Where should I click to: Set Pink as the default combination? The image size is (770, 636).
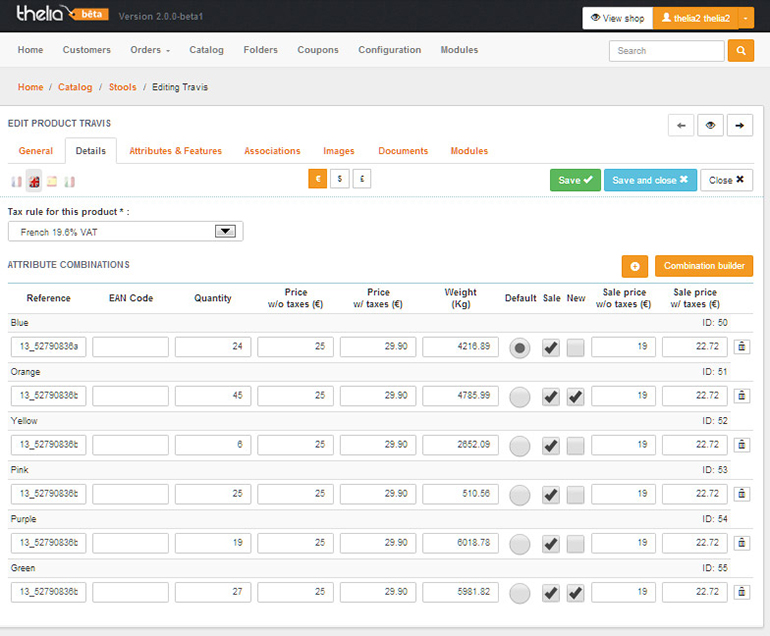point(520,494)
